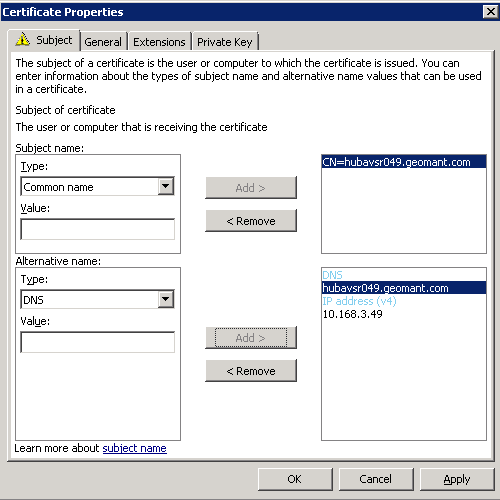This screenshot has height=500, width=500.
Task: Click the warning icon on Subject tab
Action: click(23, 39)
